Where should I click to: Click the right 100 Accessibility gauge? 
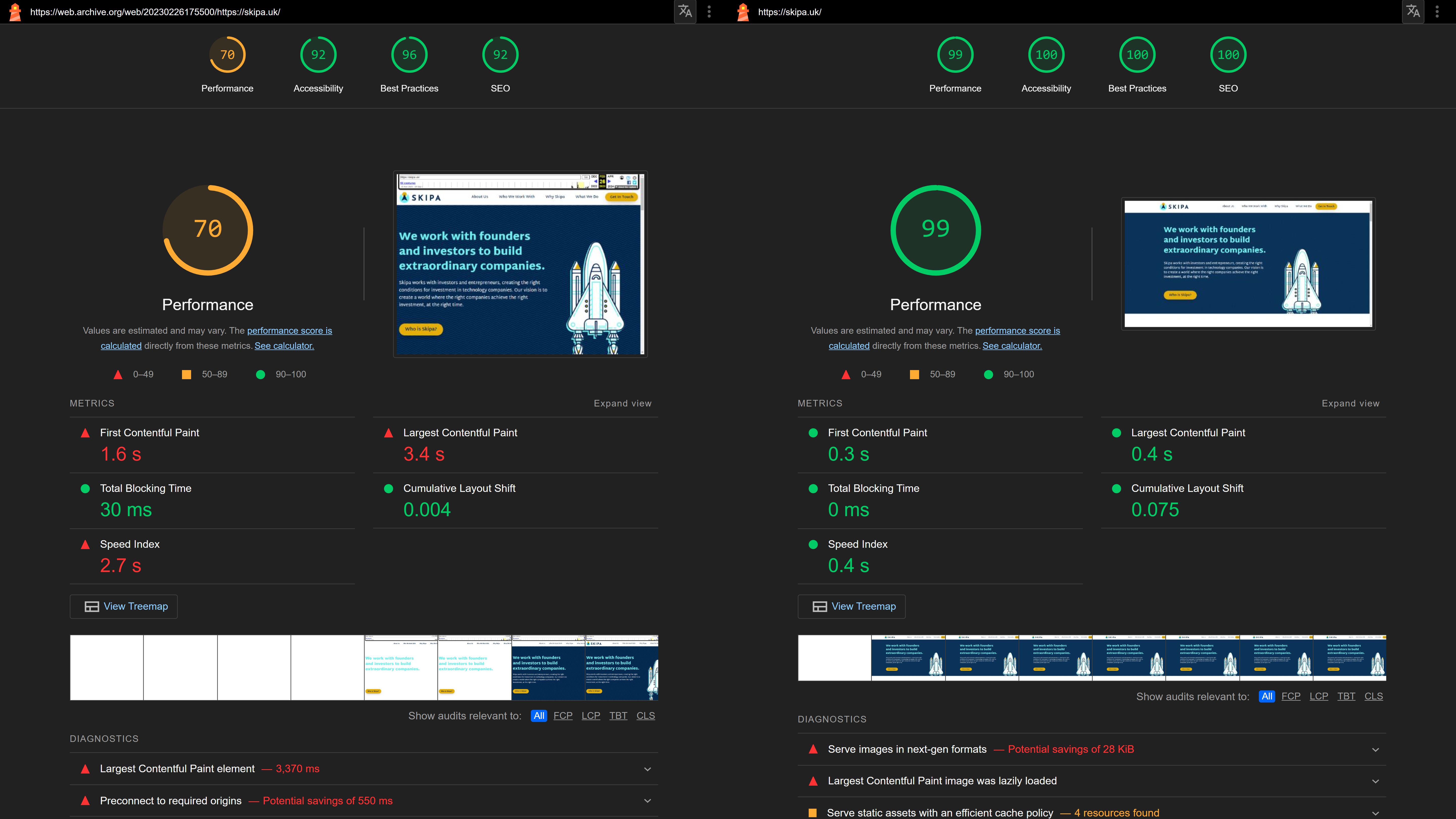coord(1046,55)
